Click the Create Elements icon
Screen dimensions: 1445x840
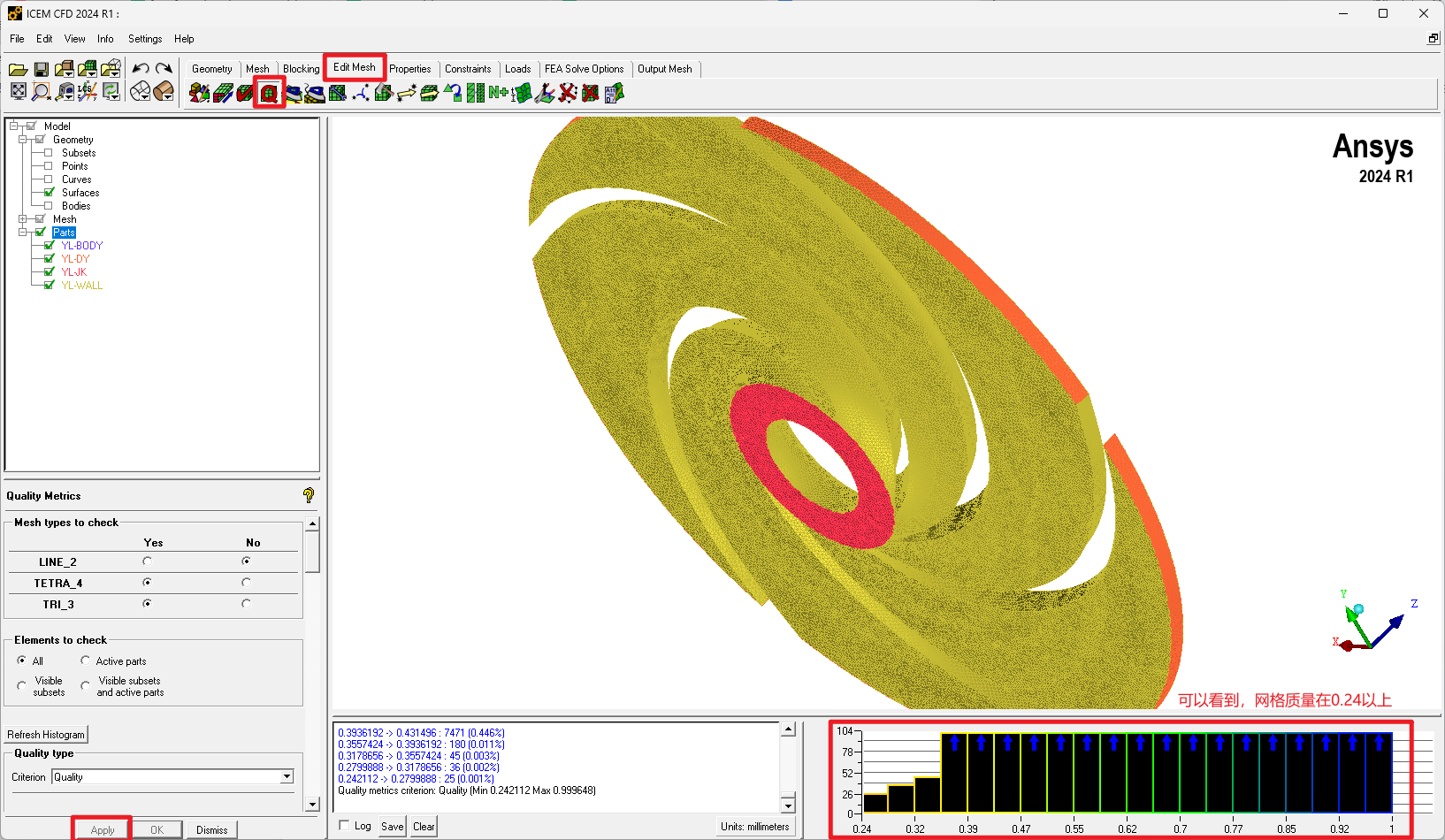[x=200, y=93]
